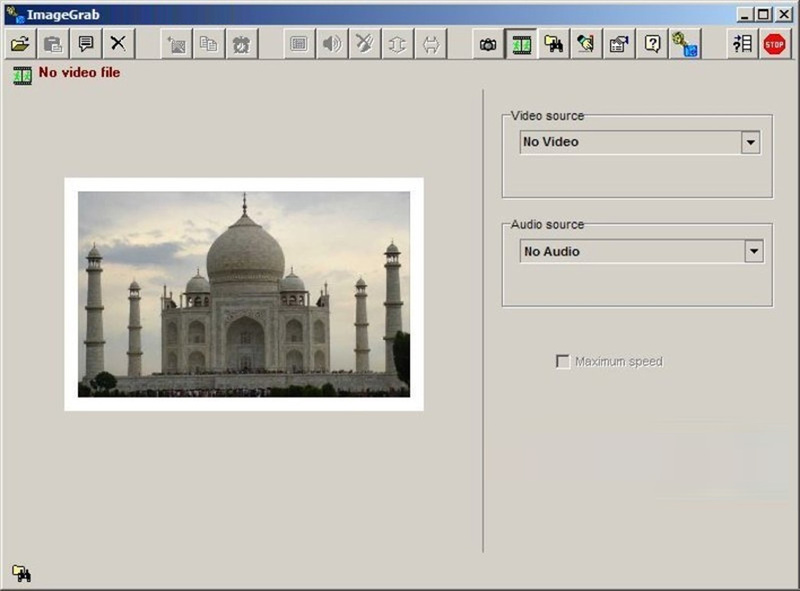This screenshot has width=800, height=591.
Task: Expand the Audio source dropdown arrow
Action: click(x=754, y=251)
